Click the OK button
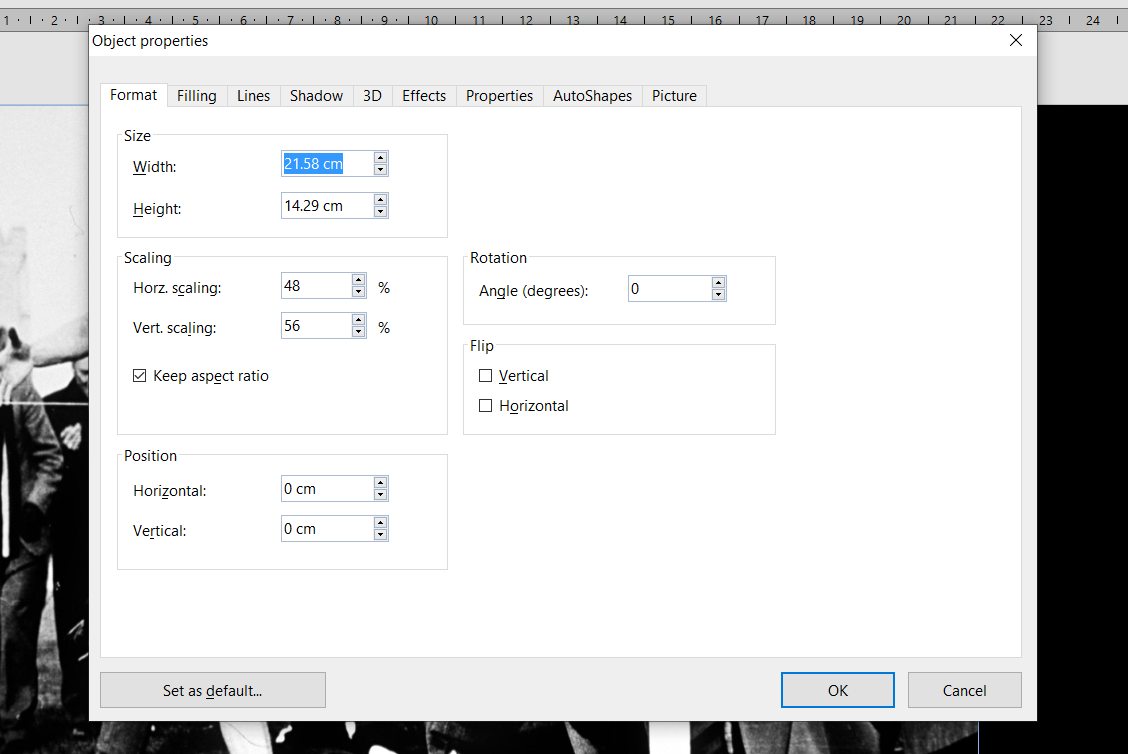 [837, 690]
